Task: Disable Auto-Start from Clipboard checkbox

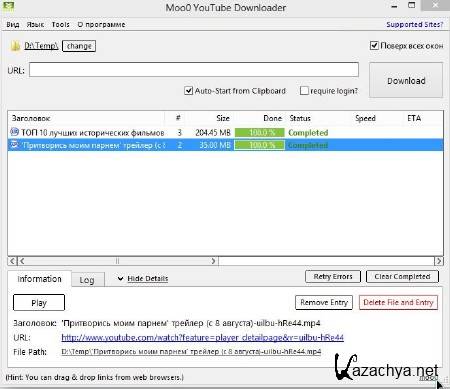Action: tap(188, 91)
